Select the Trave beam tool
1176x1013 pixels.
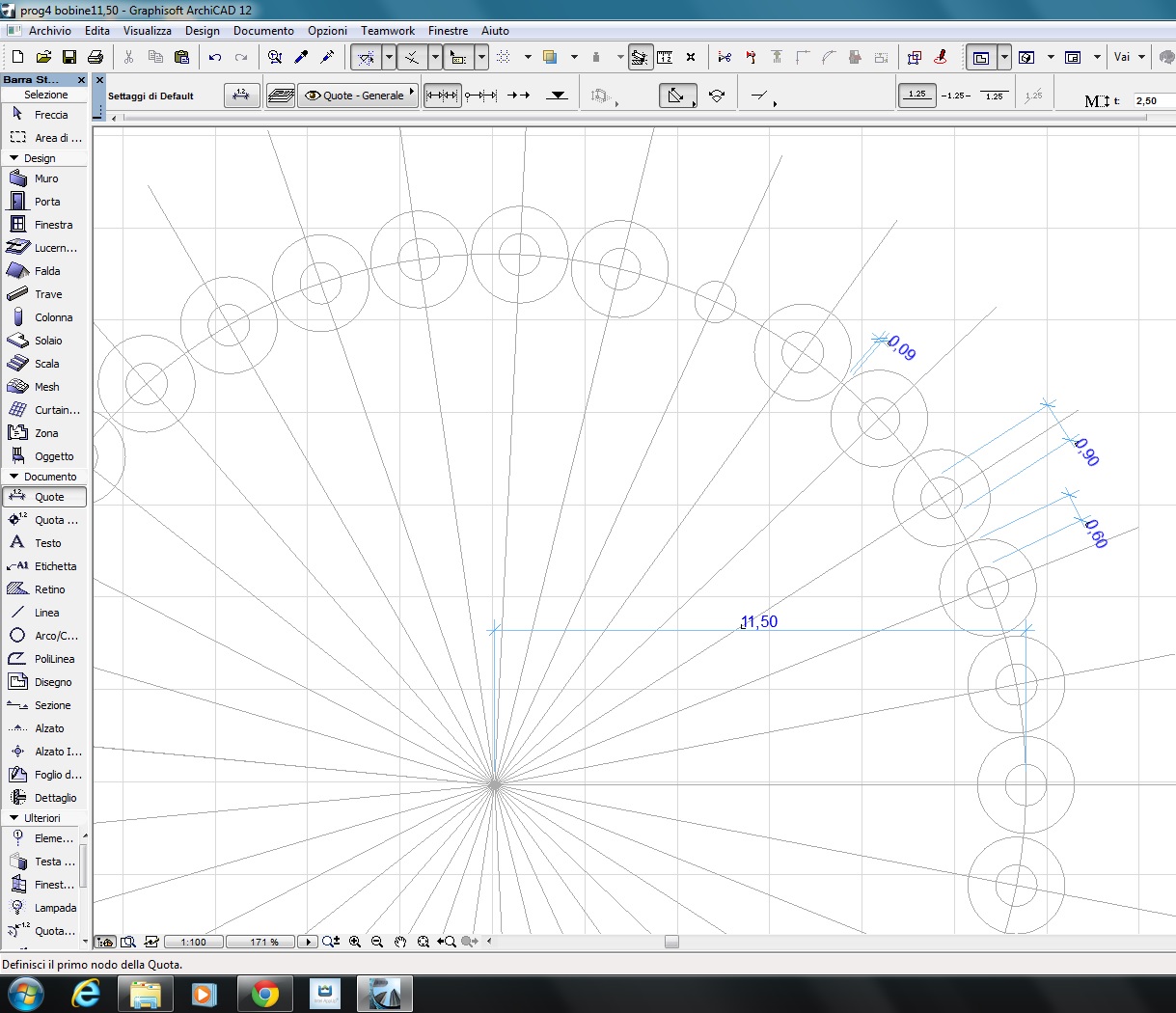45,294
